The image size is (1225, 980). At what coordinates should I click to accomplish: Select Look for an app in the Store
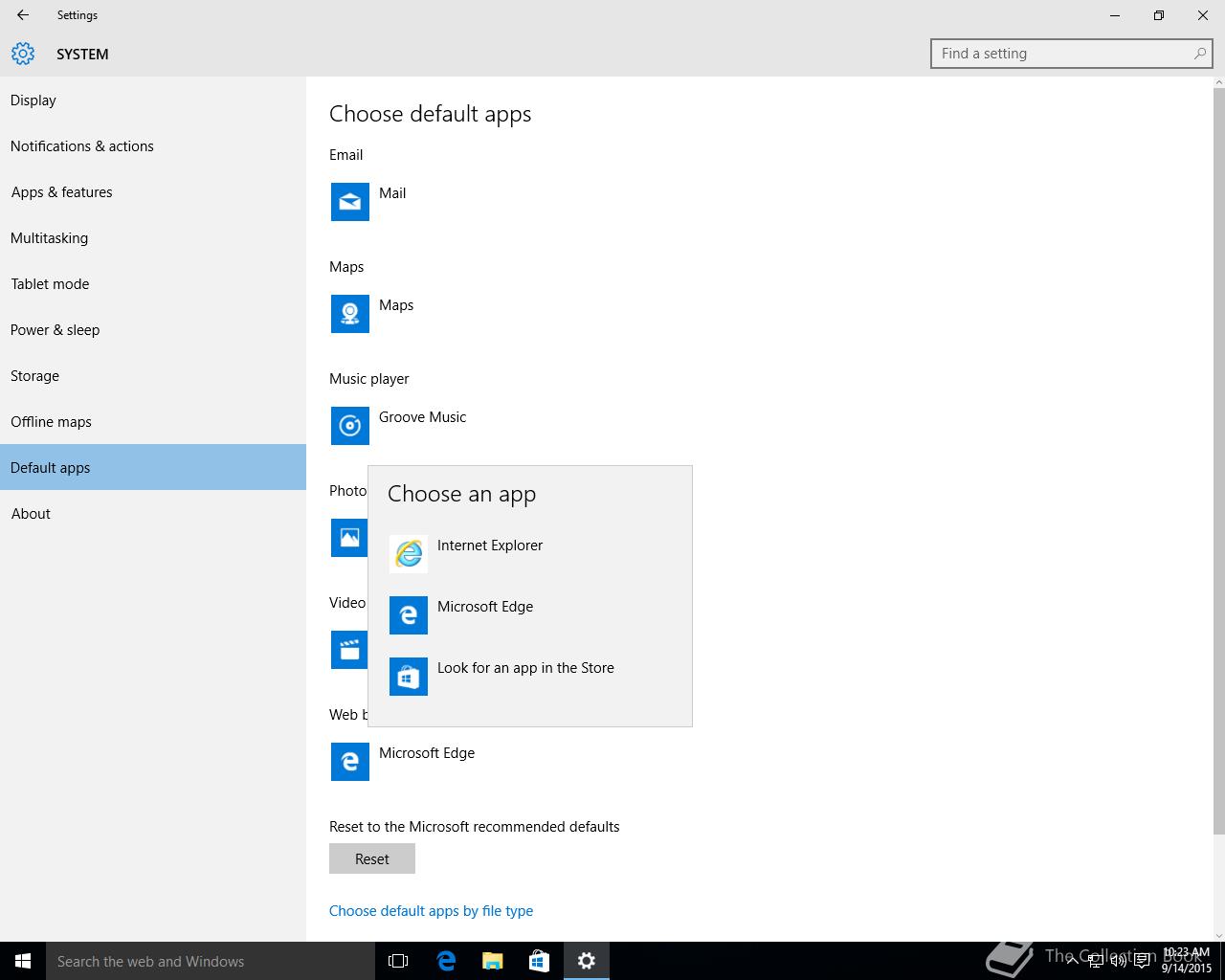point(525,668)
